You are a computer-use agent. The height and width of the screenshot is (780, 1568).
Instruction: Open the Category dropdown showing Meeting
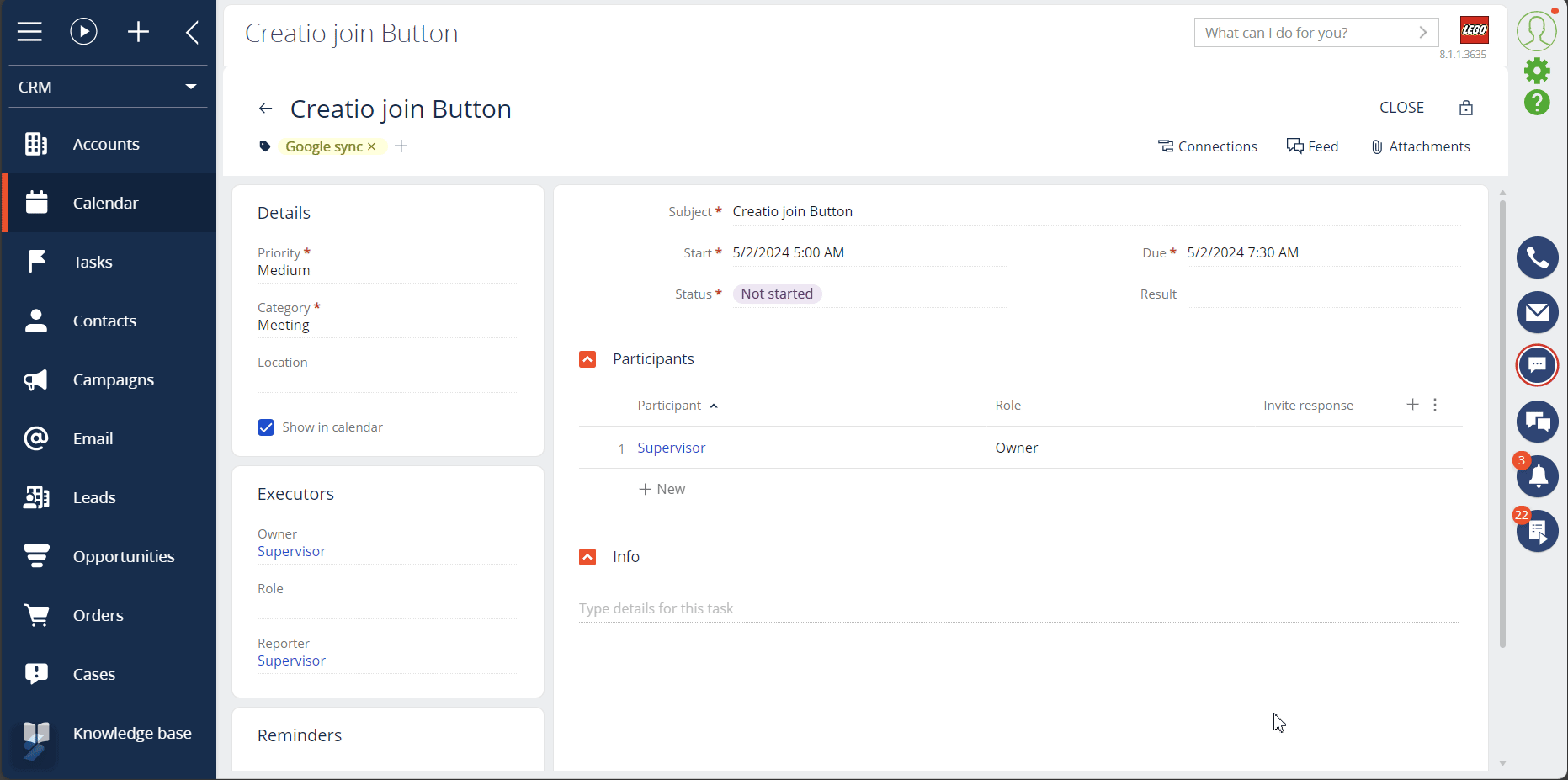point(387,325)
